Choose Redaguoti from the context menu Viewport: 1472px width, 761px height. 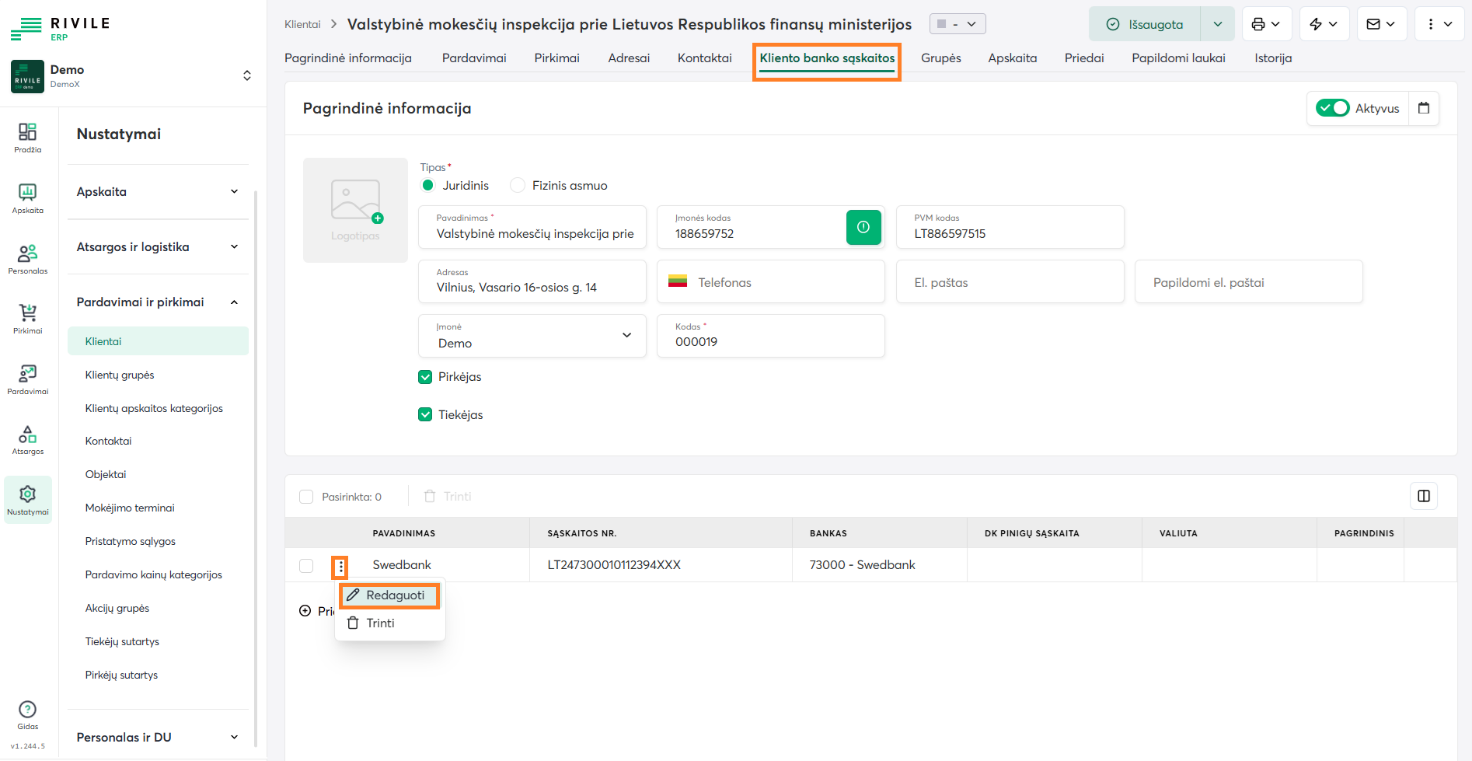389,595
